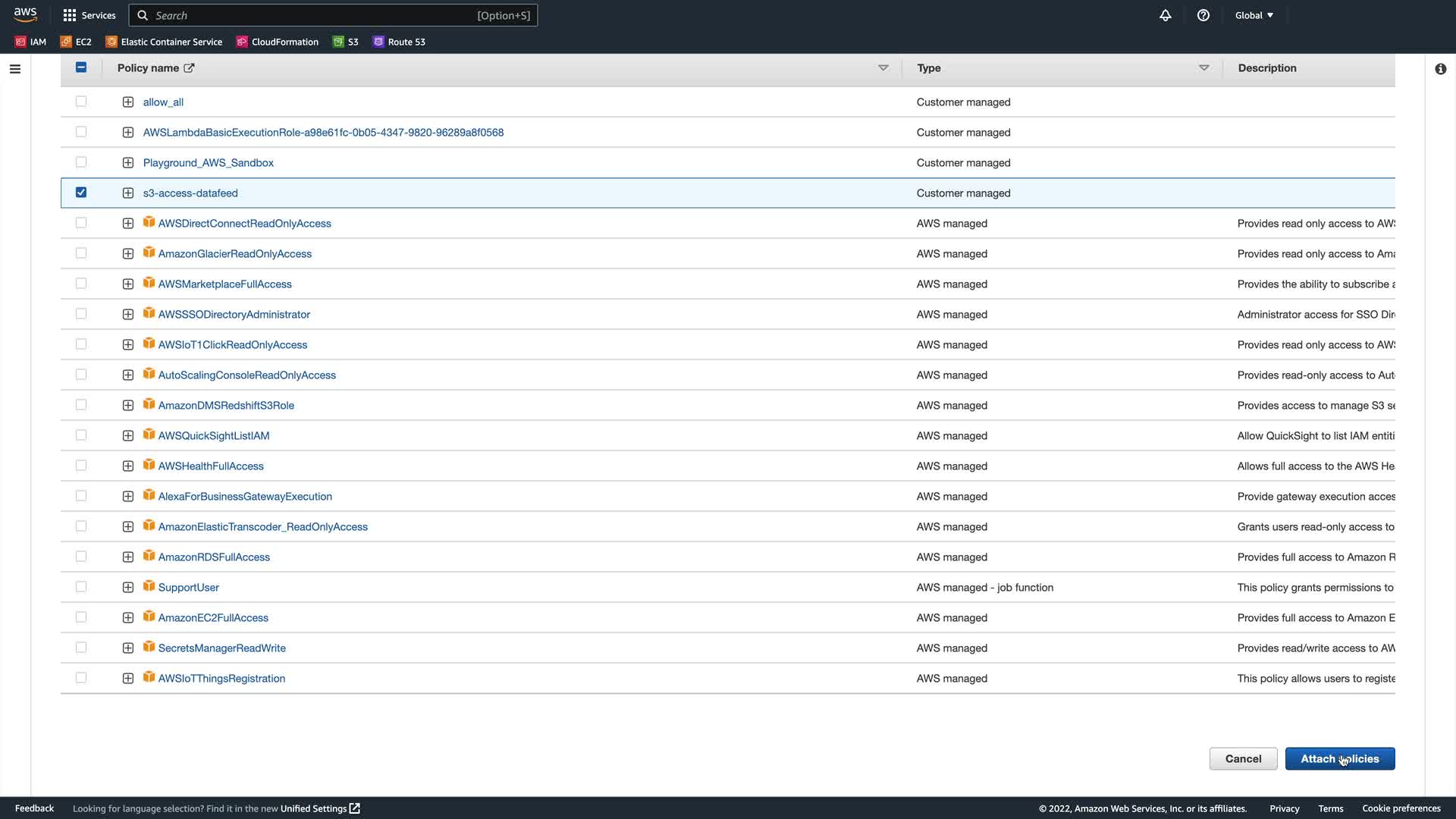This screenshot has width=1456, height=819.
Task: Open the Global region dropdown
Action: pyautogui.click(x=1254, y=15)
